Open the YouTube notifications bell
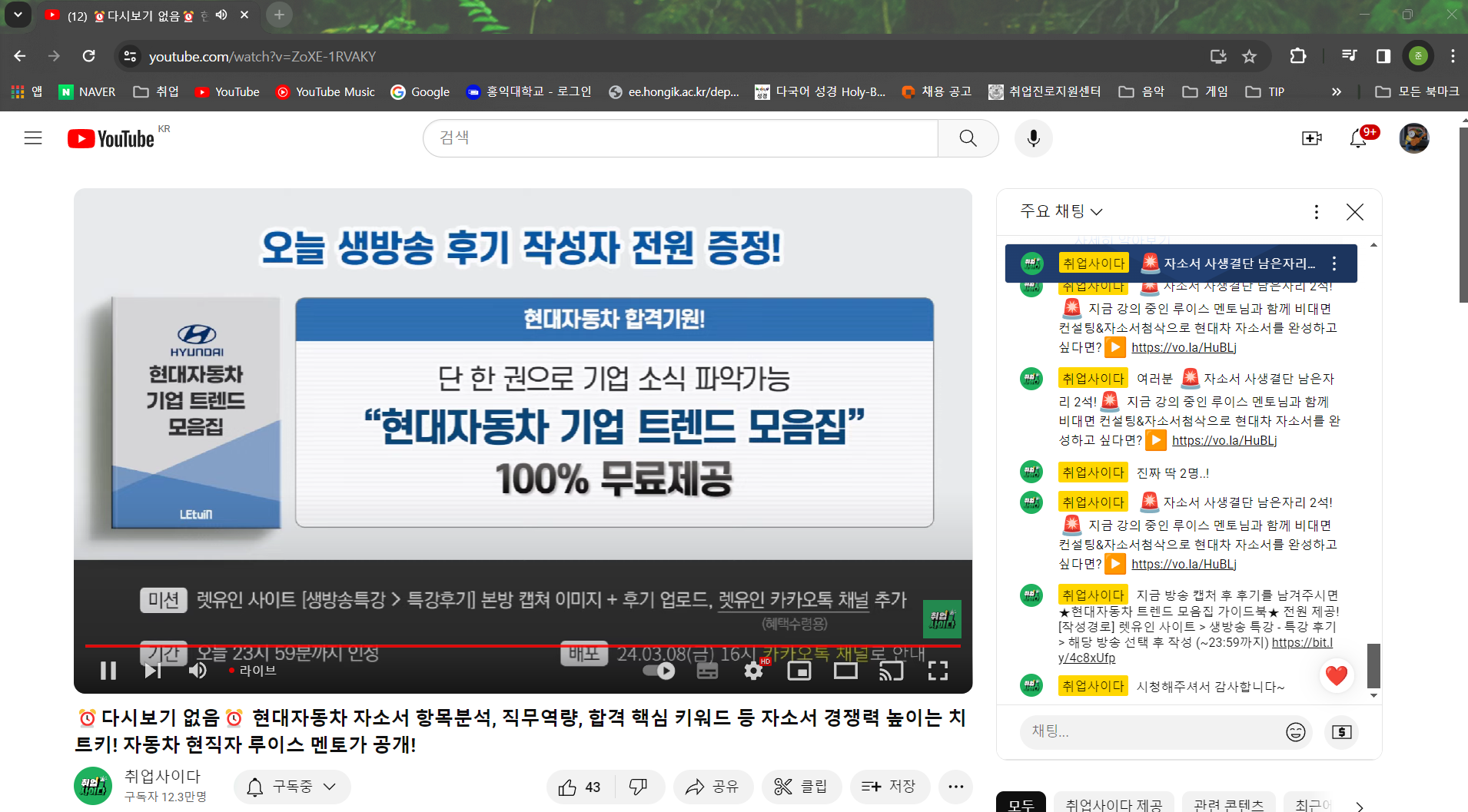Screen dimensions: 1468x812 (x=1358, y=138)
